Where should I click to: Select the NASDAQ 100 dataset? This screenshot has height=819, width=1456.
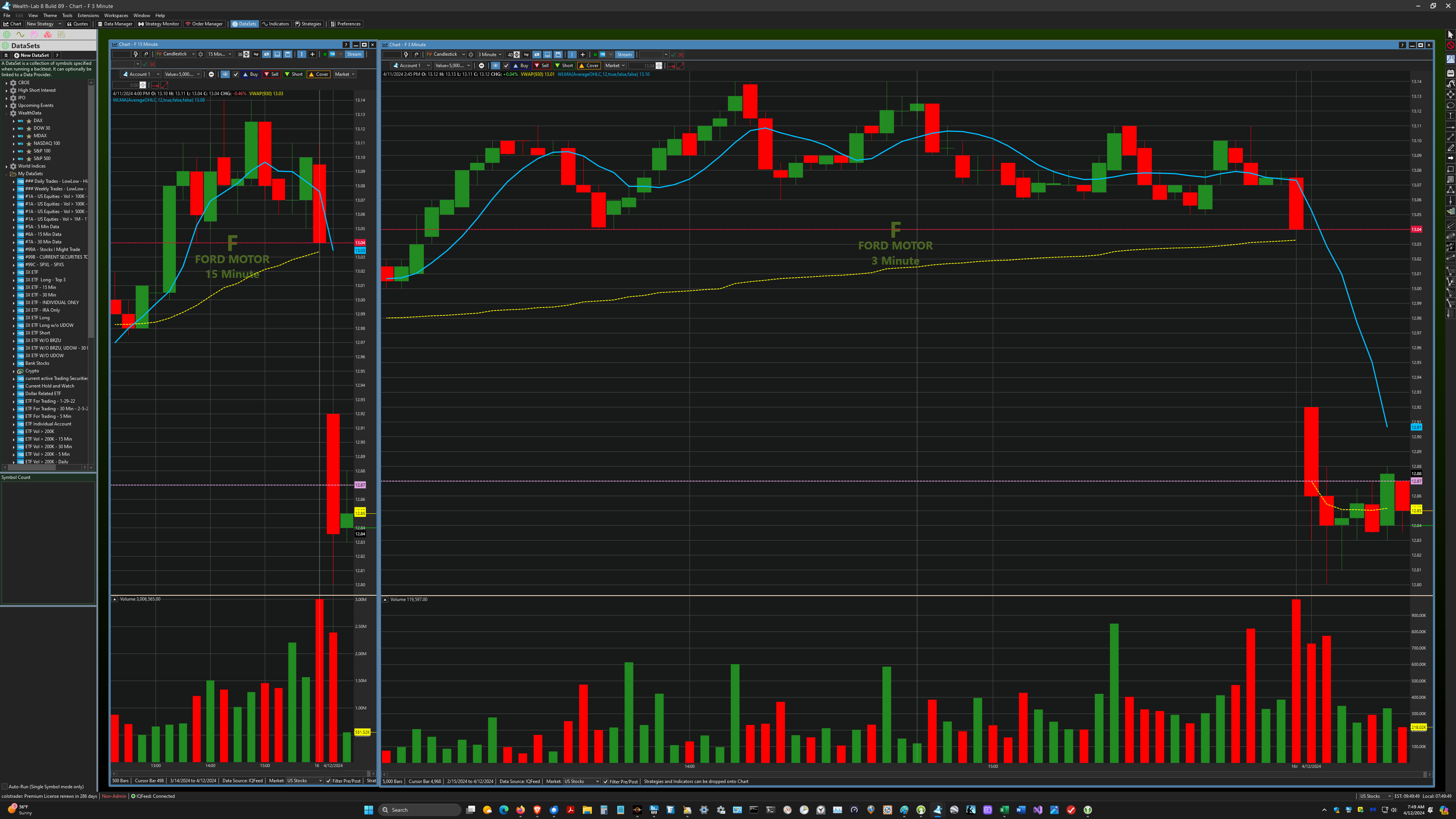(x=46, y=144)
